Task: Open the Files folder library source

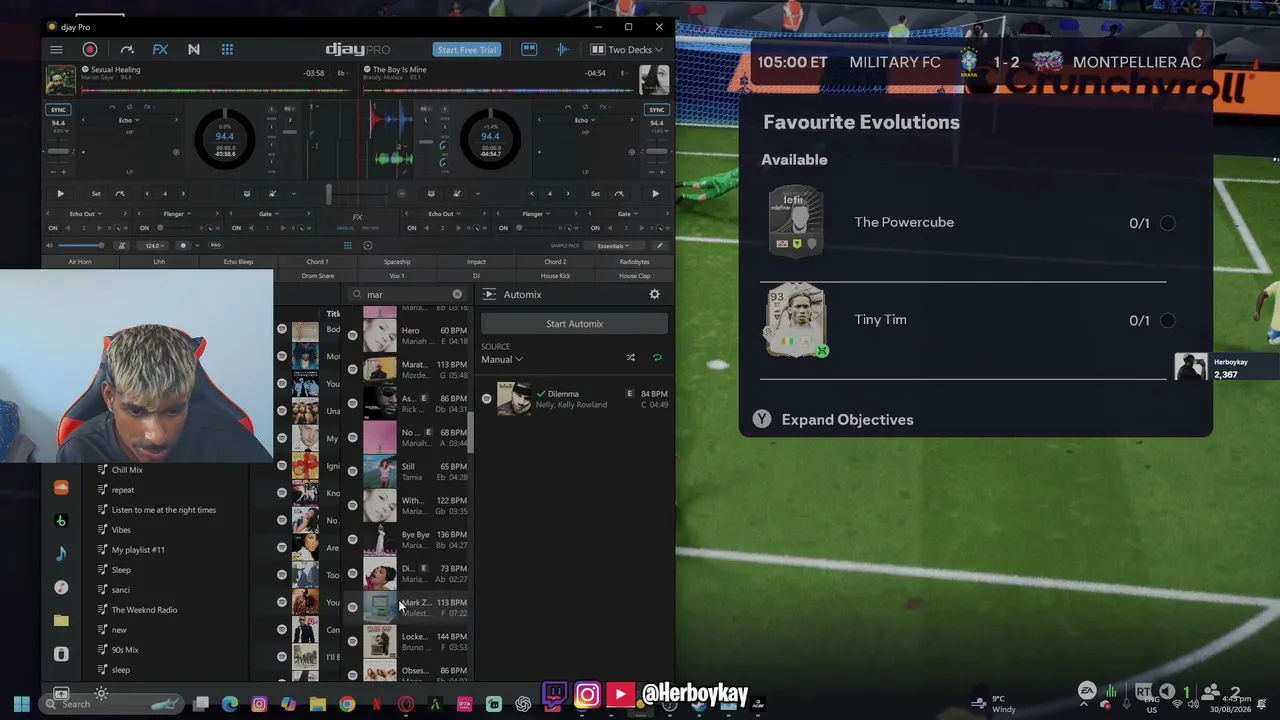Action: [x=61, y=620]
